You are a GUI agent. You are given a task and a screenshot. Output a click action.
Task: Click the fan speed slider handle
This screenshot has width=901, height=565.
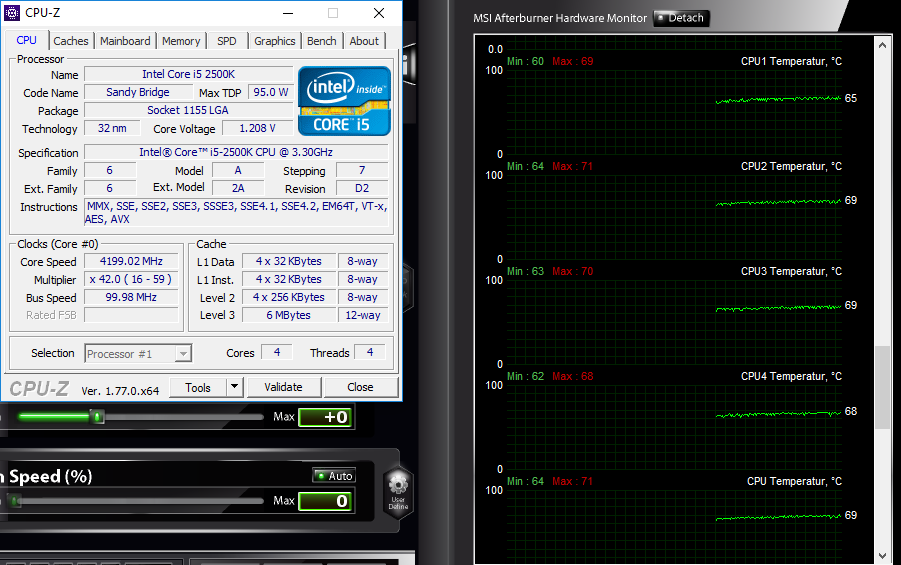[x=16, y=501]
